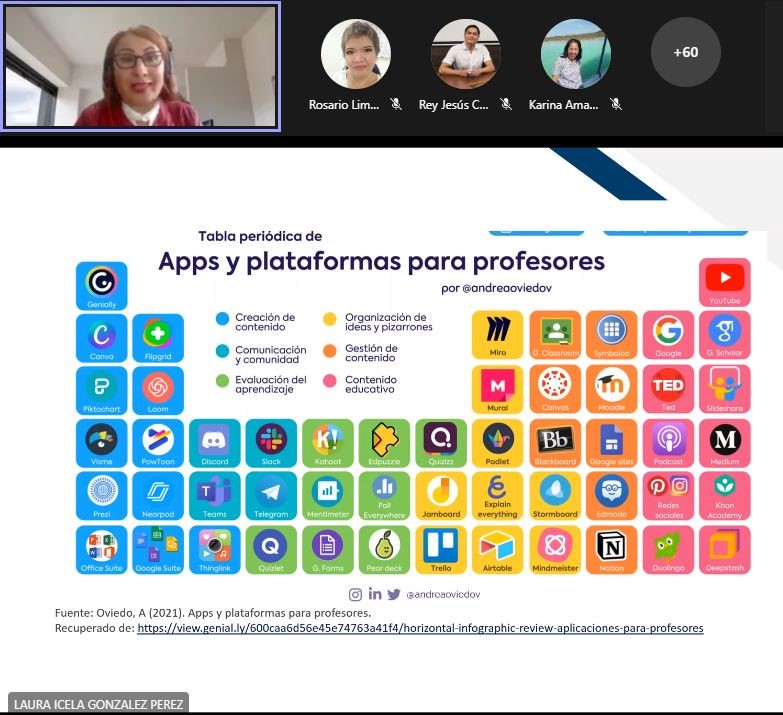Select the Prezi tile

tap(101, 496)
